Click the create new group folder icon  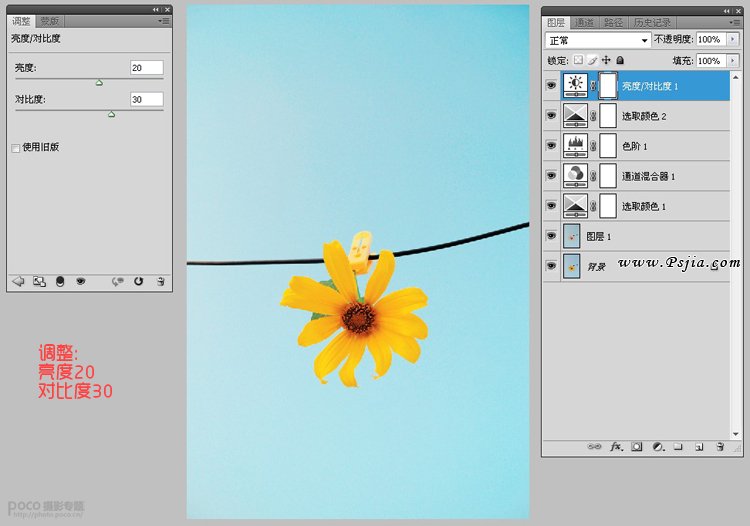pos(678,447)
